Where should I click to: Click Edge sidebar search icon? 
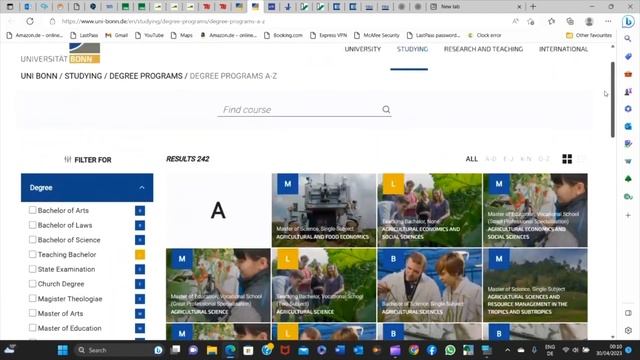tap(628, 39)
